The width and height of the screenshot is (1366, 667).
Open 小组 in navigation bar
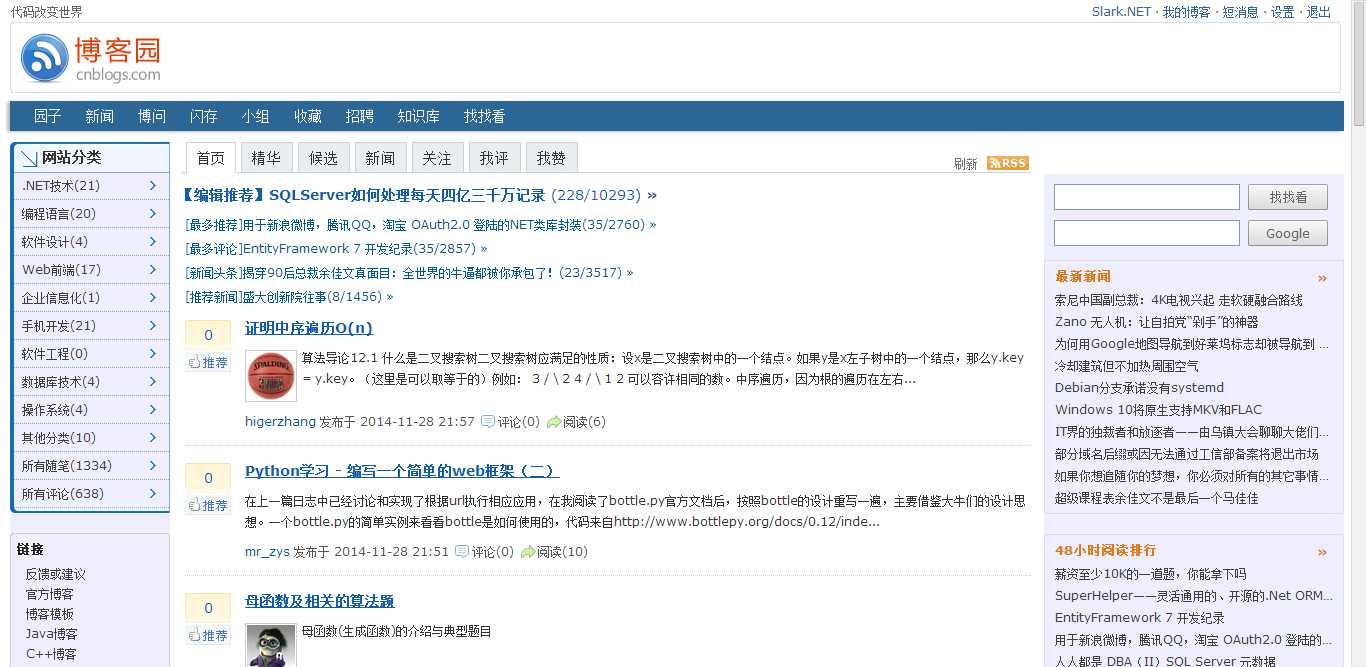(x=256, y=116)
